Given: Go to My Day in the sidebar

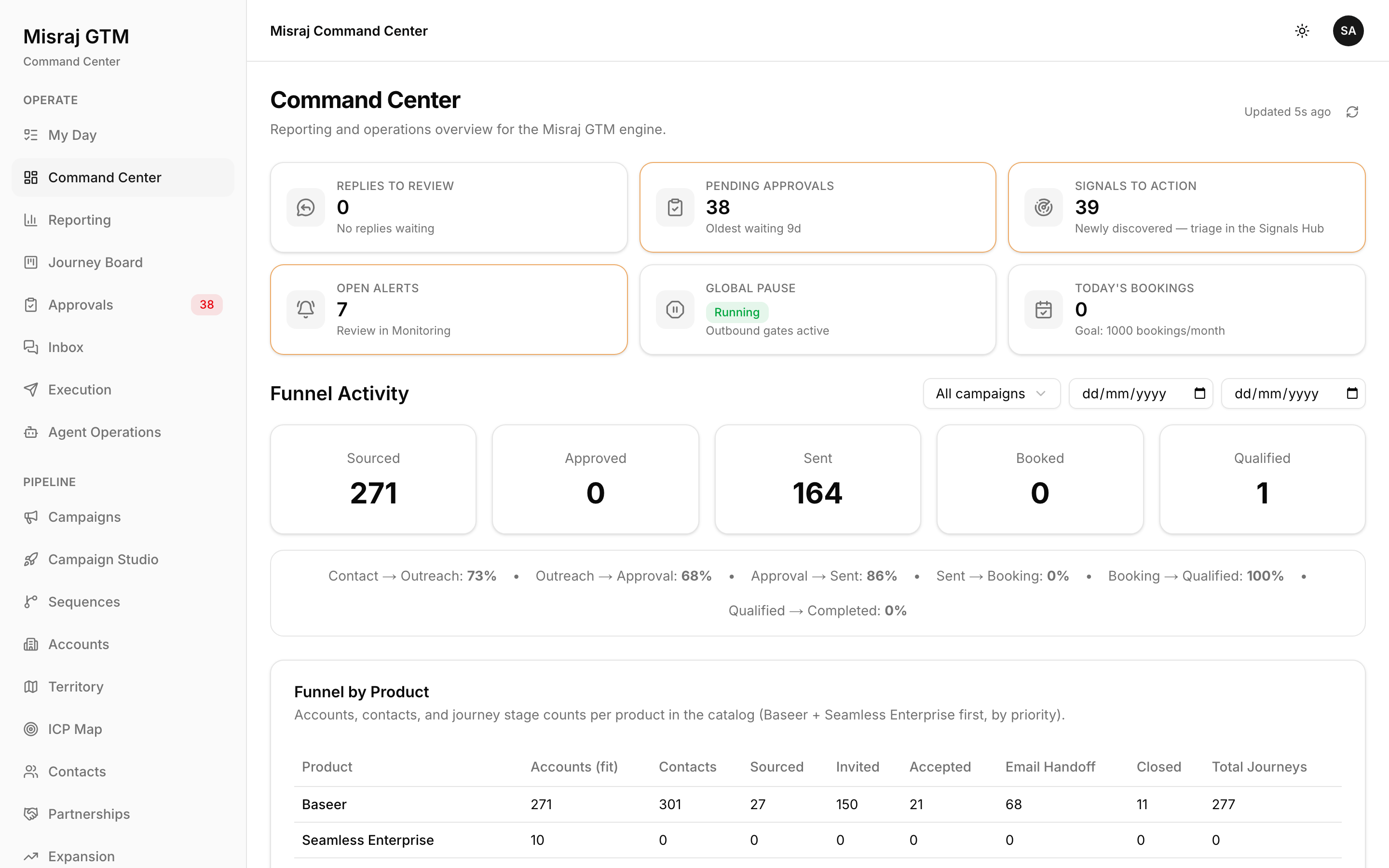Looking at the screenshot, I should click(x=123, y=135).
